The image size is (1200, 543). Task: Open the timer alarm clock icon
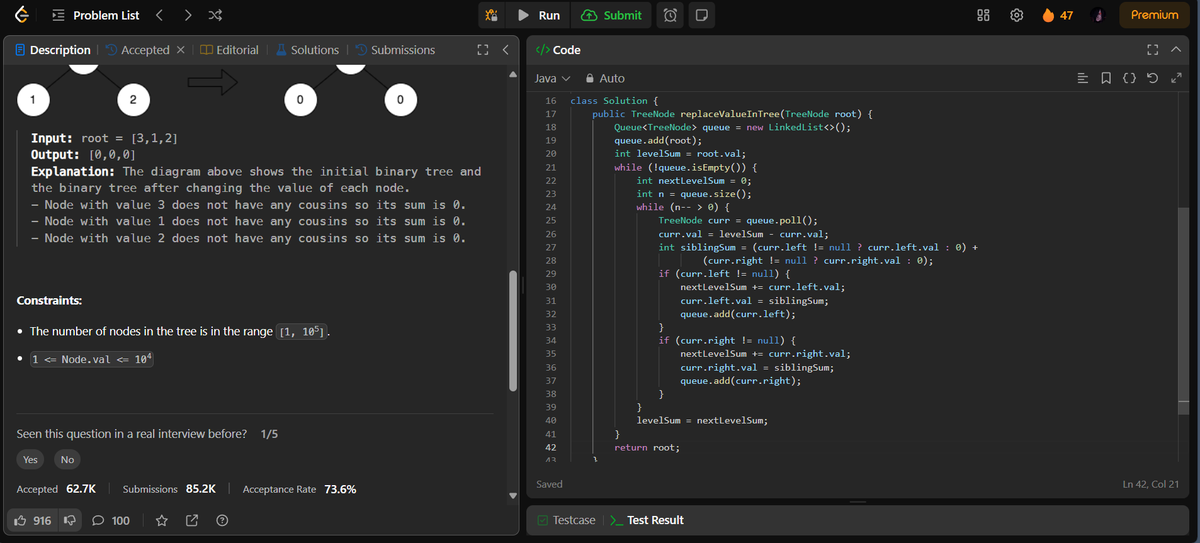pyautogui.click(x=671, y=15)
